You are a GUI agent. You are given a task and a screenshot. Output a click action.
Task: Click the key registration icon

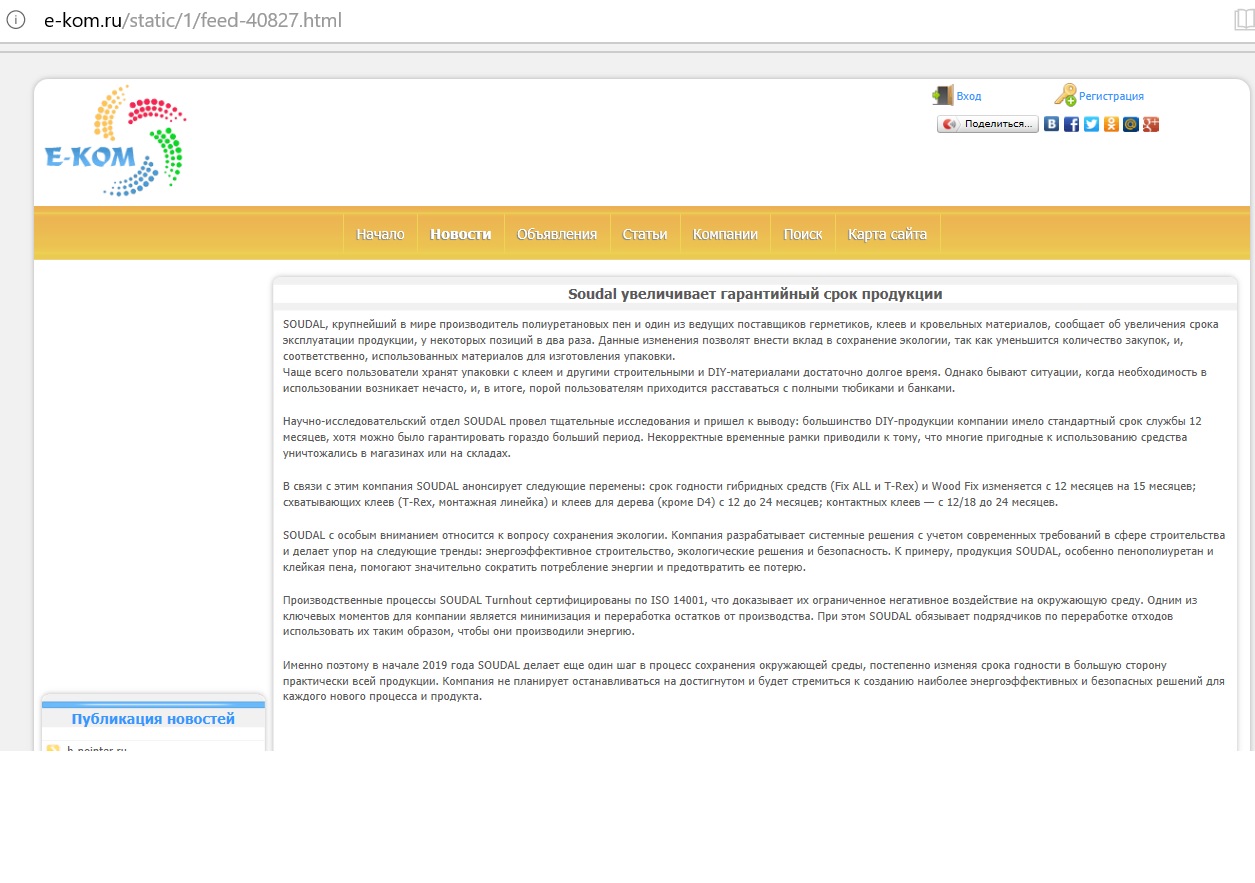[x=1065, y=96]
